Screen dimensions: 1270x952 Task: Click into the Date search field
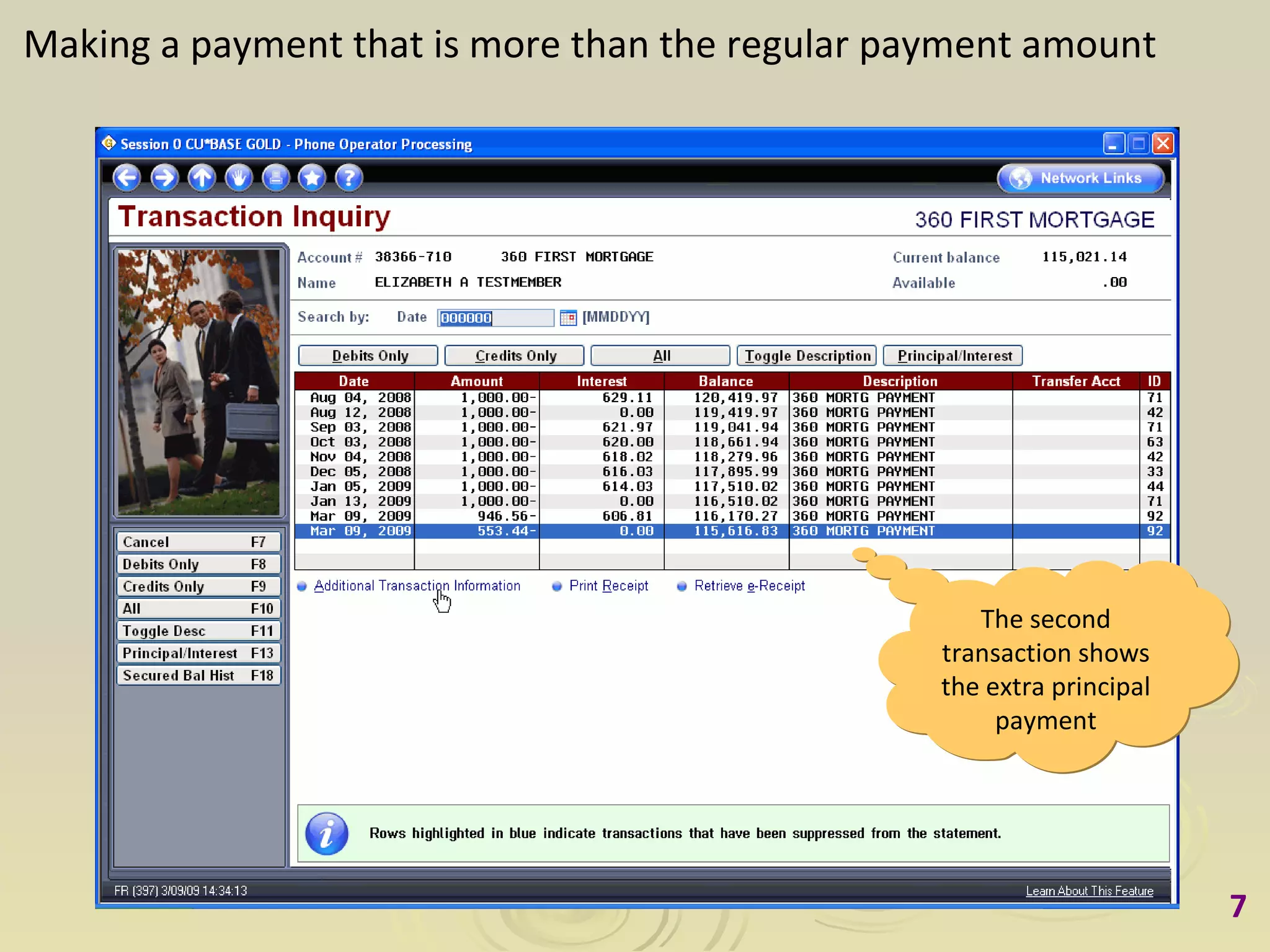point(495,318)
